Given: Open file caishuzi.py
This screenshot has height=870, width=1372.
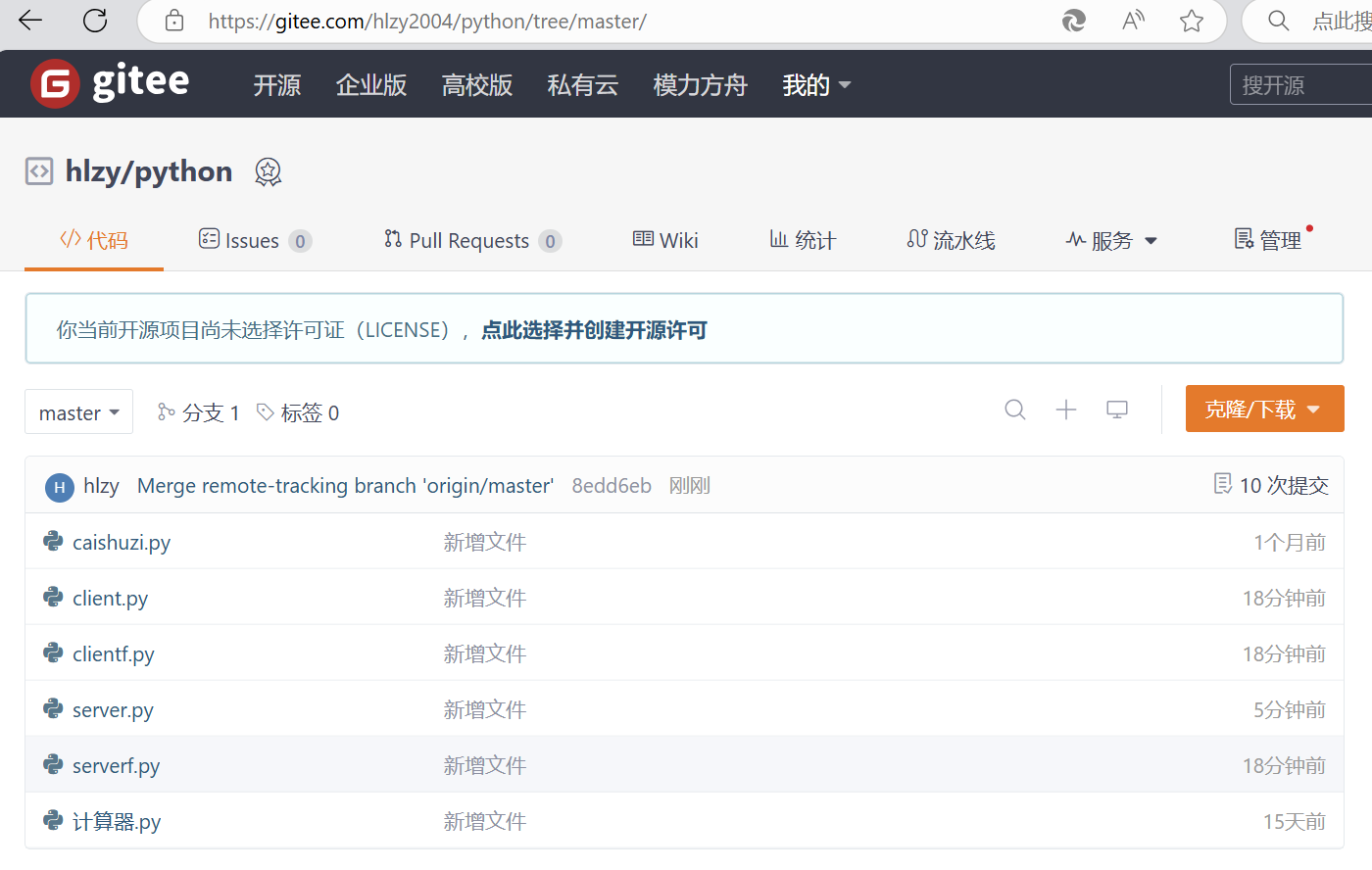Looking at the screenshot, I should [x=122, y=543].
